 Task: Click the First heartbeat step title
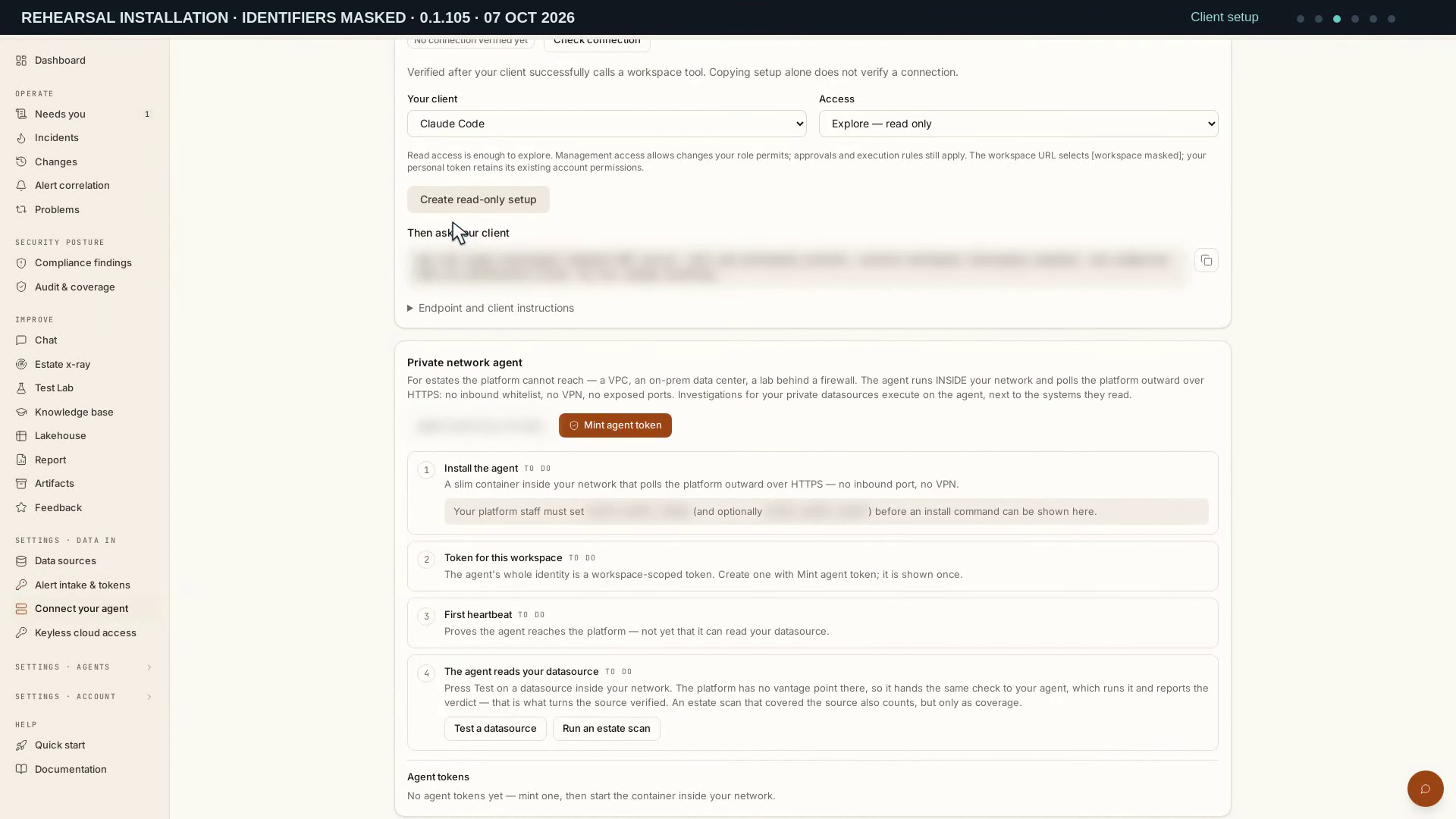click(x=478, y=615)
